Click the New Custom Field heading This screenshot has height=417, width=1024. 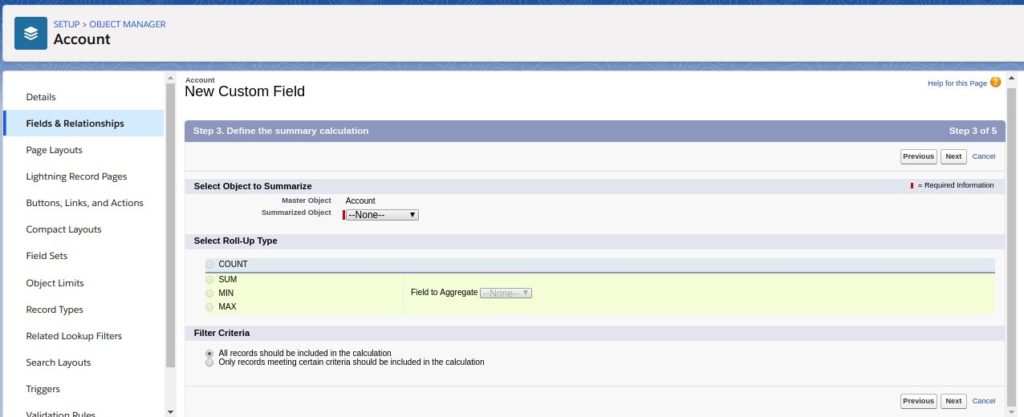click(x=245, y=91)
